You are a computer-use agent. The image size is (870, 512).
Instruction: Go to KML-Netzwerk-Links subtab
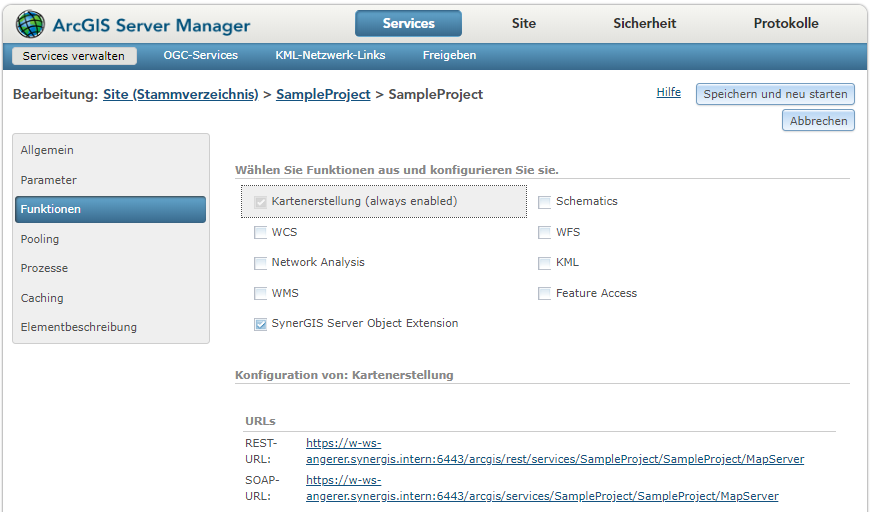[330, 55]
